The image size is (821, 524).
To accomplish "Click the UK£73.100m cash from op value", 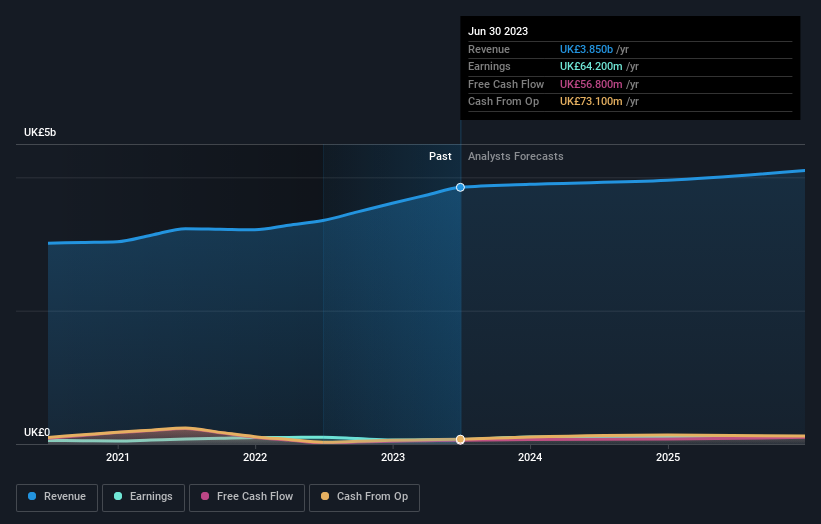I will [x=591, y=102].
